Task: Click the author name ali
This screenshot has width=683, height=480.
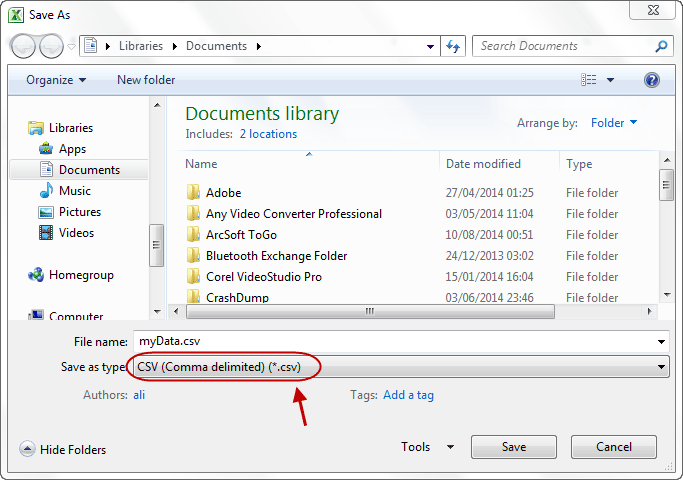Action: (139, 395)
